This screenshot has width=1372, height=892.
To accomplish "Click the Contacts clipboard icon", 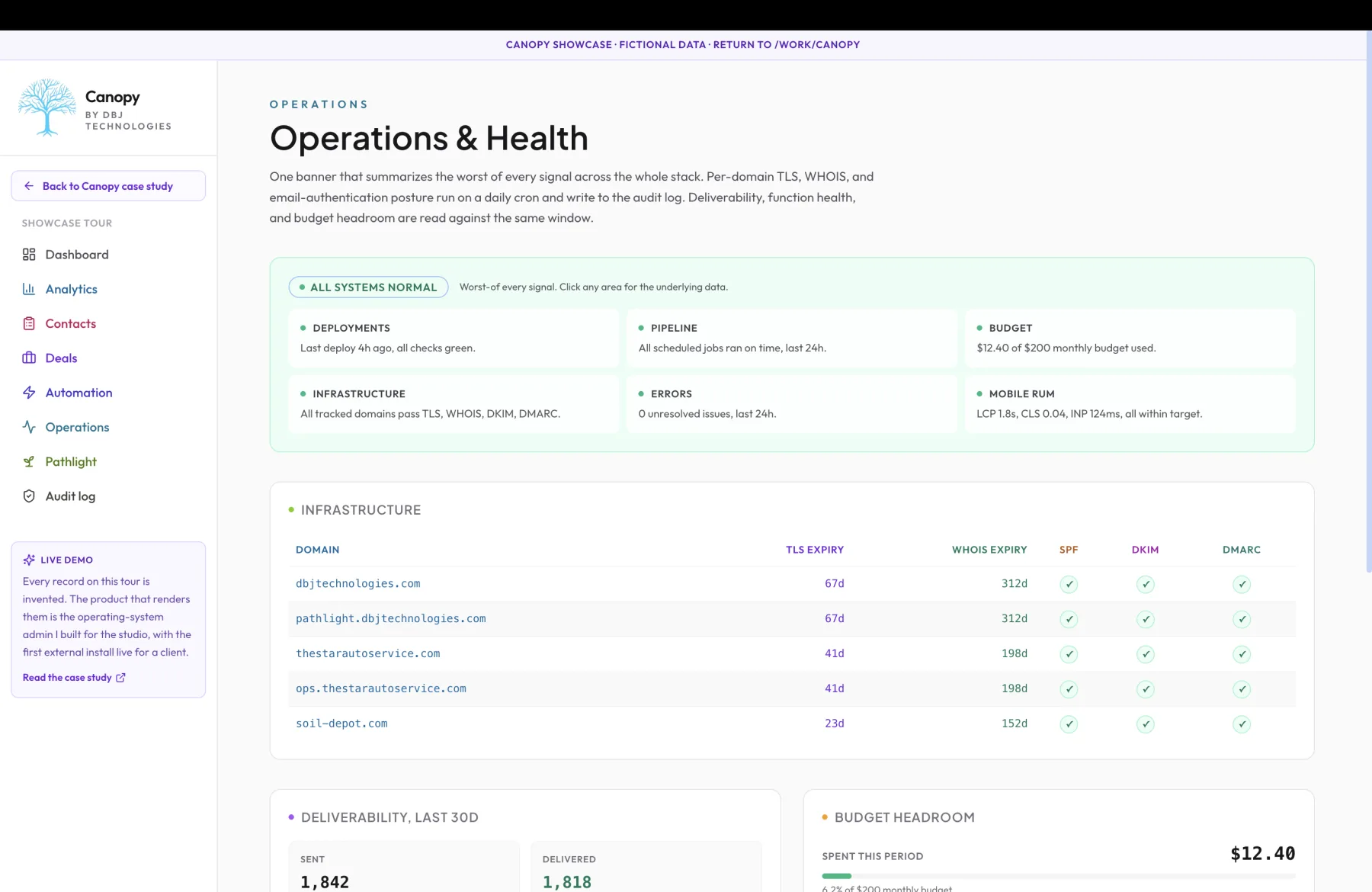I will (x=29, y=323).
